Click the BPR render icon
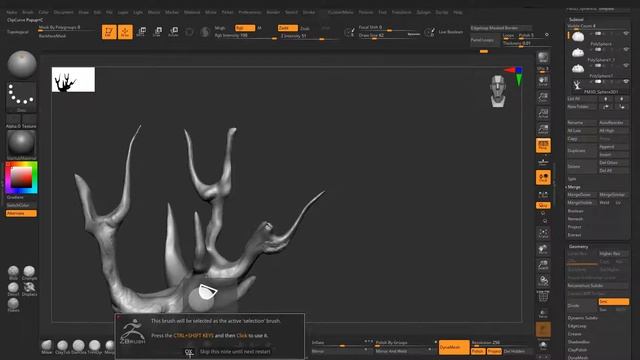The height and width of the screenshot is (360, 640). (543, 57)
